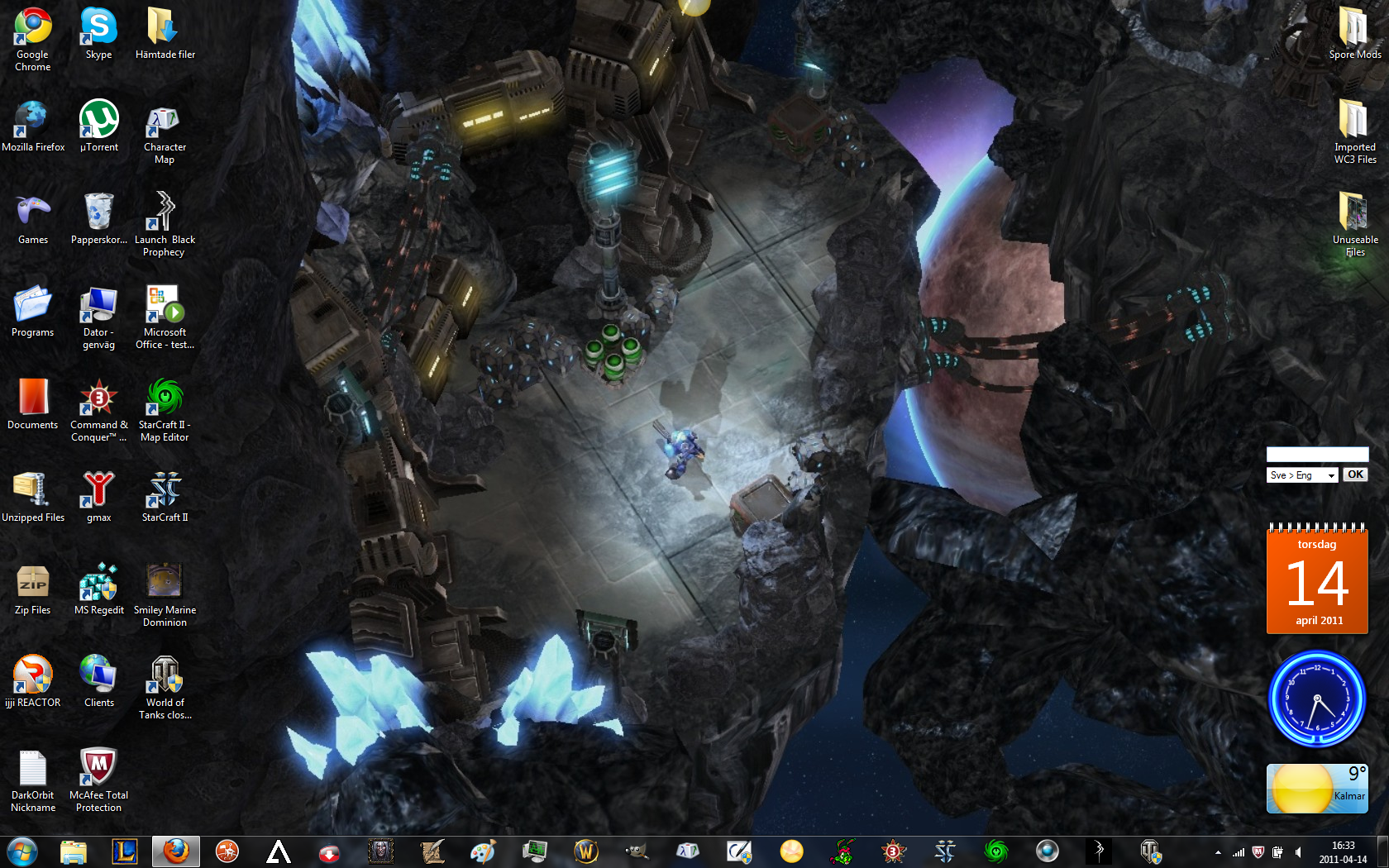
Task: Launch World of Tanks from the taskbar
Action: [x=1150, y=851]
